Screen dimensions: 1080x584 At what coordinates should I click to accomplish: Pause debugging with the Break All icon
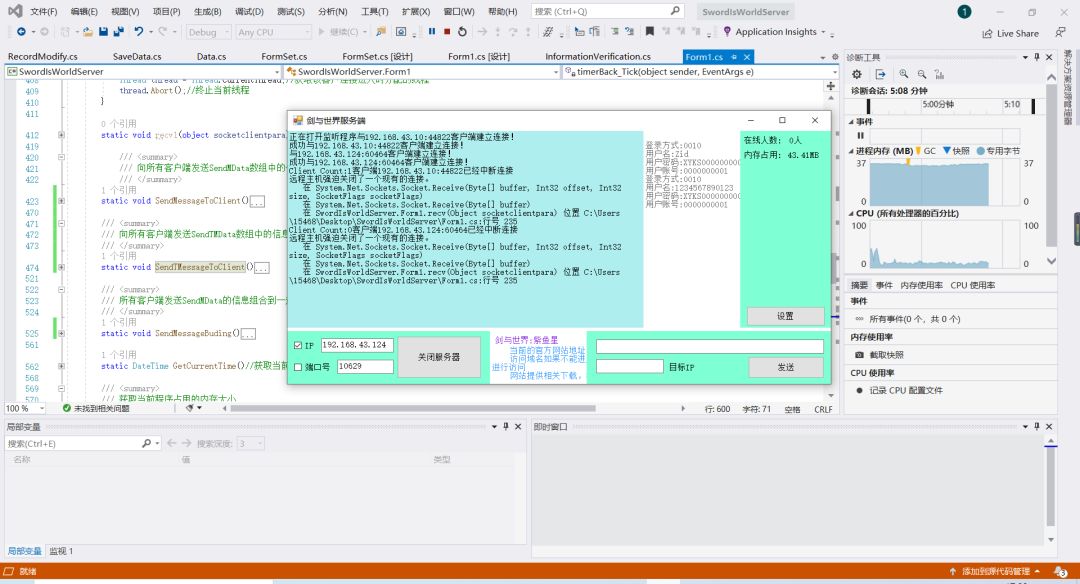432,32
